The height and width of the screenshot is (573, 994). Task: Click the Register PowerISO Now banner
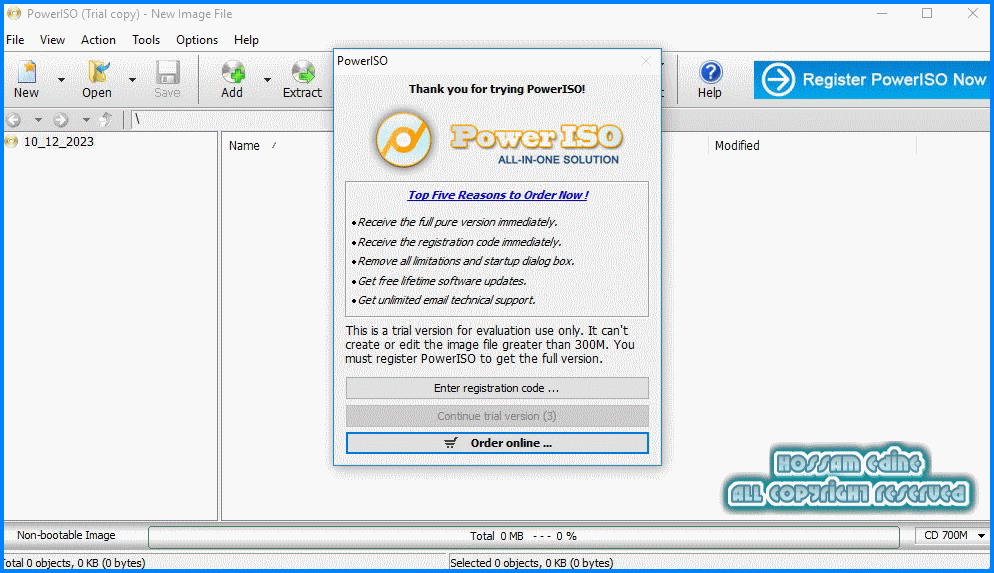[874, 79]
